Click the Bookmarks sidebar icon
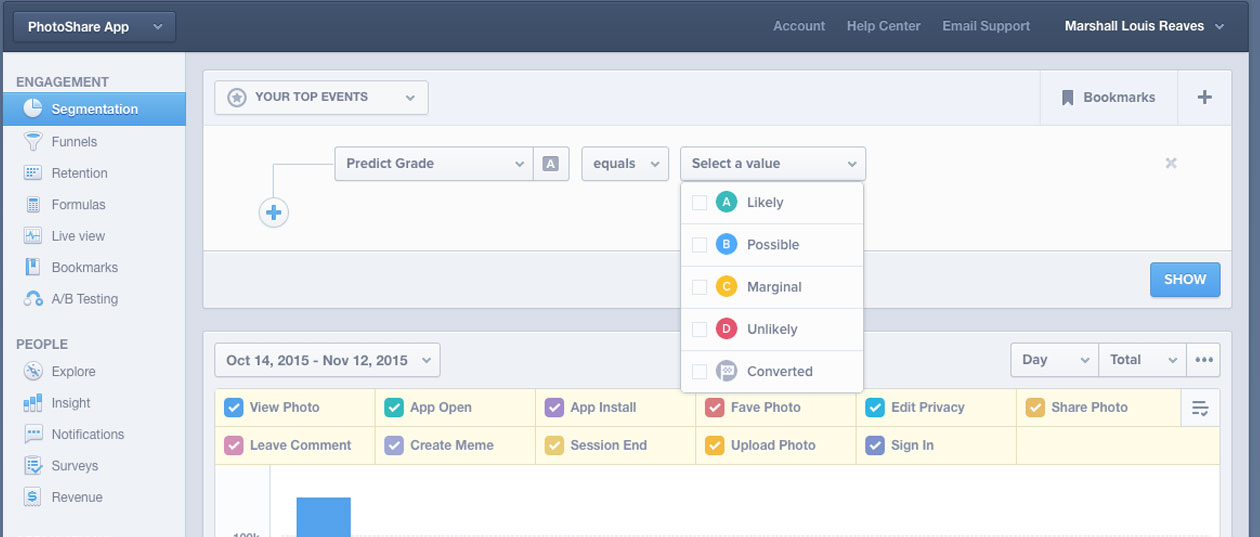 point(33,267)
